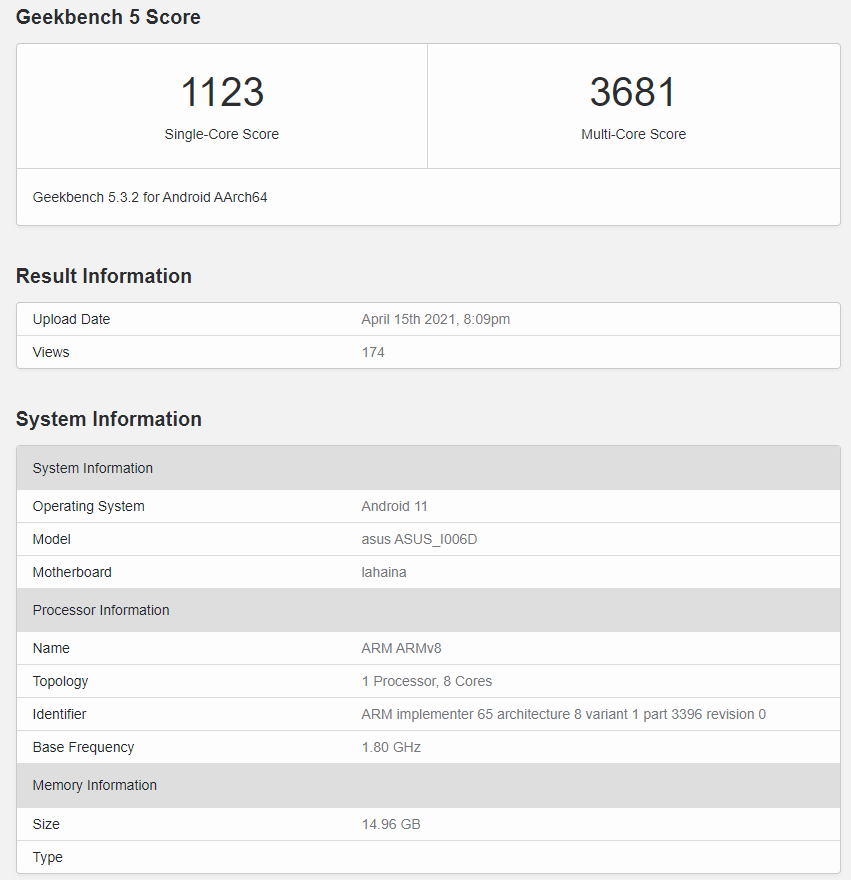The image size is (851, 880).
Task: Select the Android 11 operating system value
Action: click(x=394, y=506)
